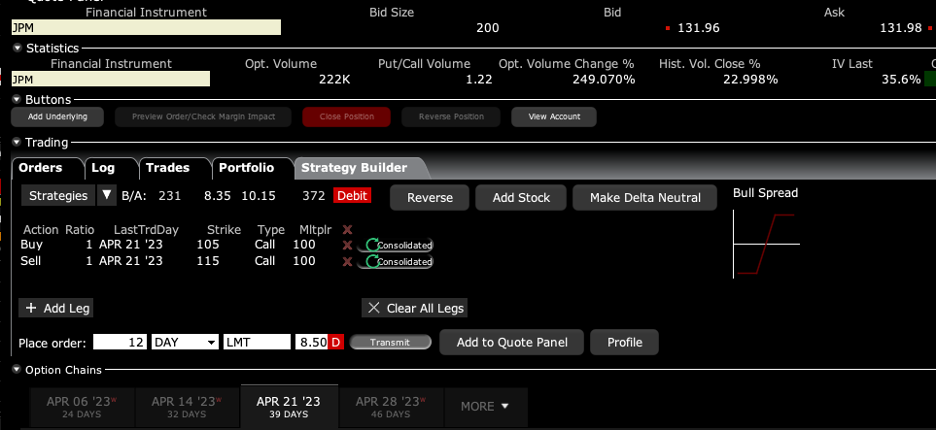Screen dimensions: 936x430
Task: Click the Reverse Position button
Action: tap(451, 117)
